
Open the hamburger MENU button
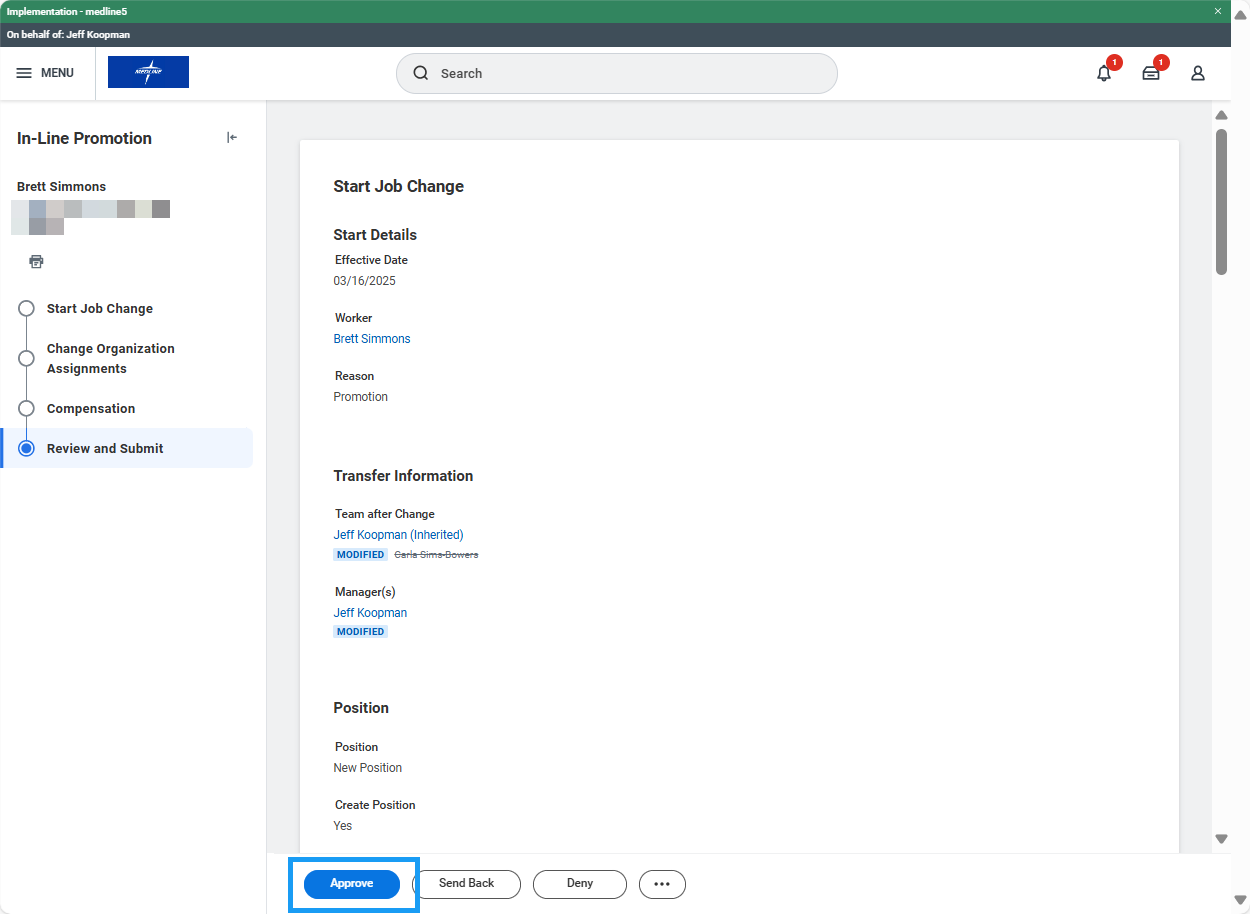coord(45,73)
